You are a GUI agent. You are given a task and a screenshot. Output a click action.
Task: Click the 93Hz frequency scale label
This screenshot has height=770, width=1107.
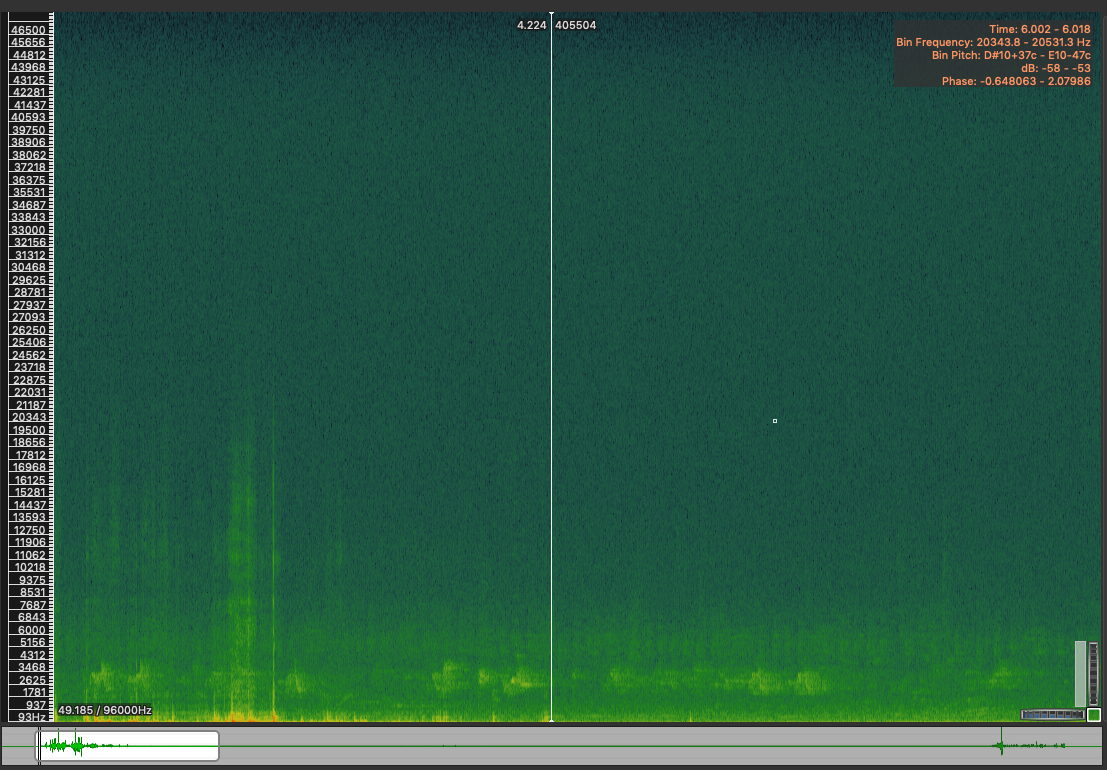click(x=32, y=717)
